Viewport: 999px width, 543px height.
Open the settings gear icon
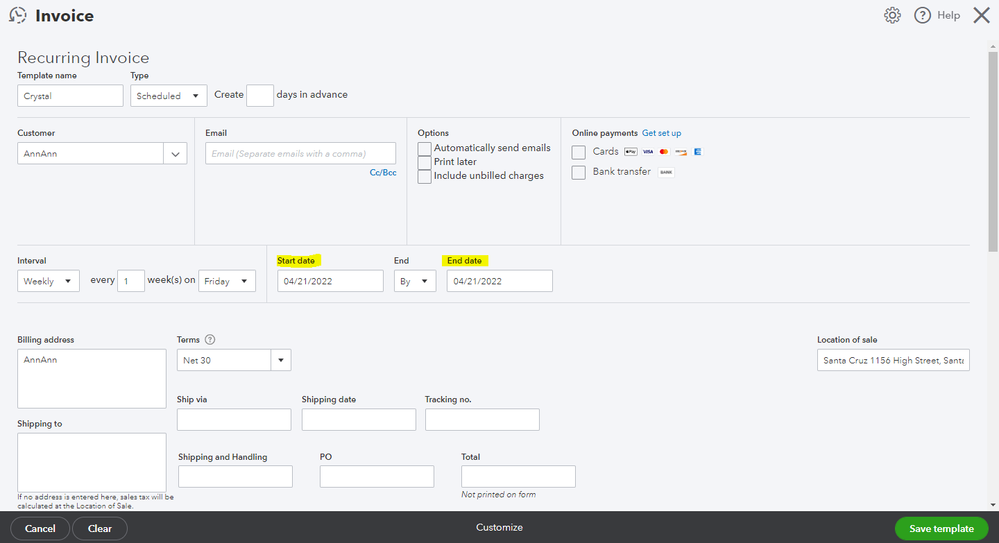click(892, 15)
